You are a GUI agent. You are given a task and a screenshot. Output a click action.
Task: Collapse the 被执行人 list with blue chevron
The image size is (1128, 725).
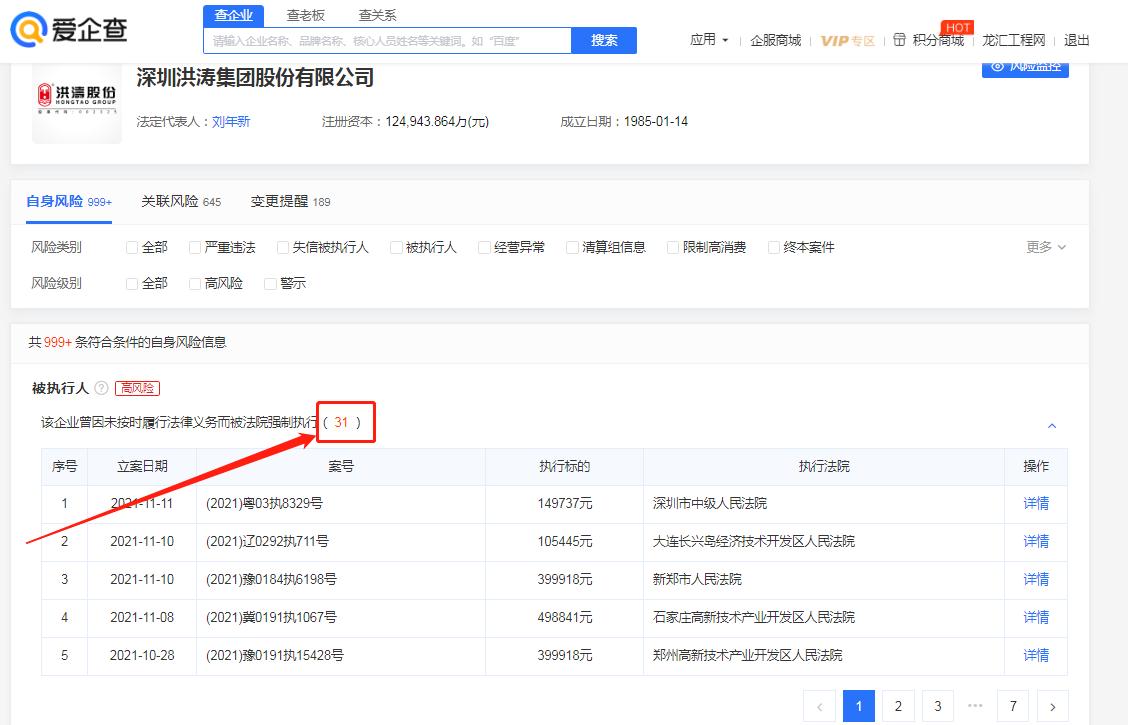[1051, 425]
